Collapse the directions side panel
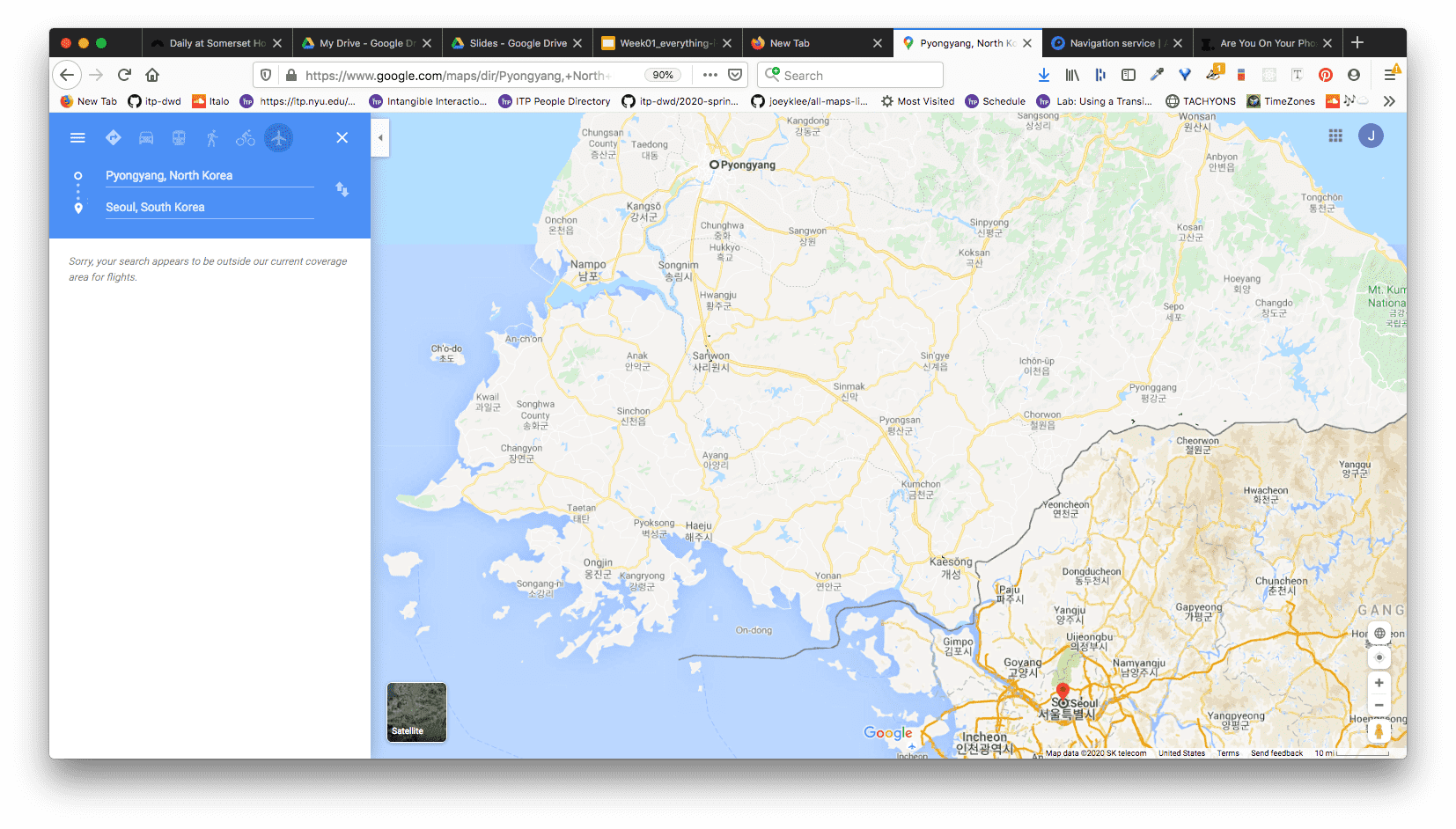The height and width of the screenshot is (829, 1456). [380, 138]
